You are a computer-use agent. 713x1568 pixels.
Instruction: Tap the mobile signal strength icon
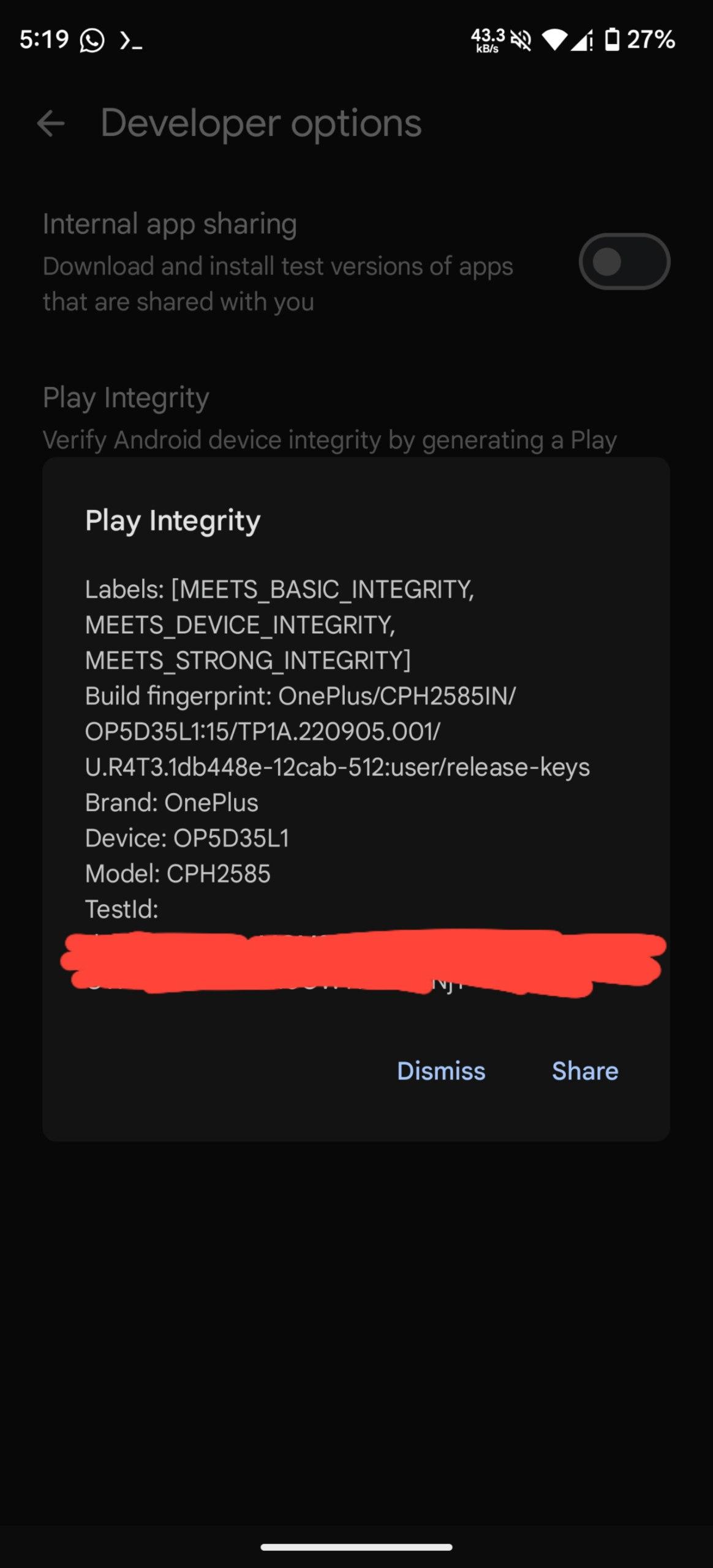click(x=581, y=40)
